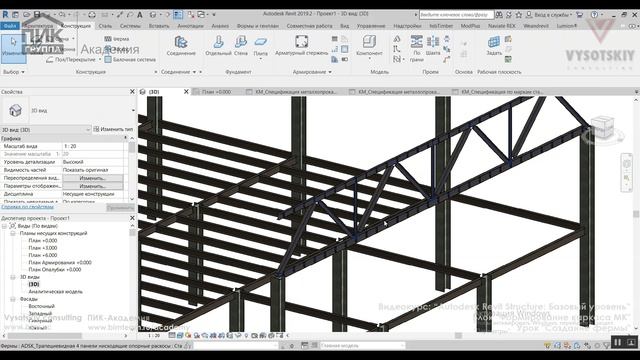The width and height of the screenshot is (640, 360).
Task: Click Изменить тип button
Action: click(113, 129)
